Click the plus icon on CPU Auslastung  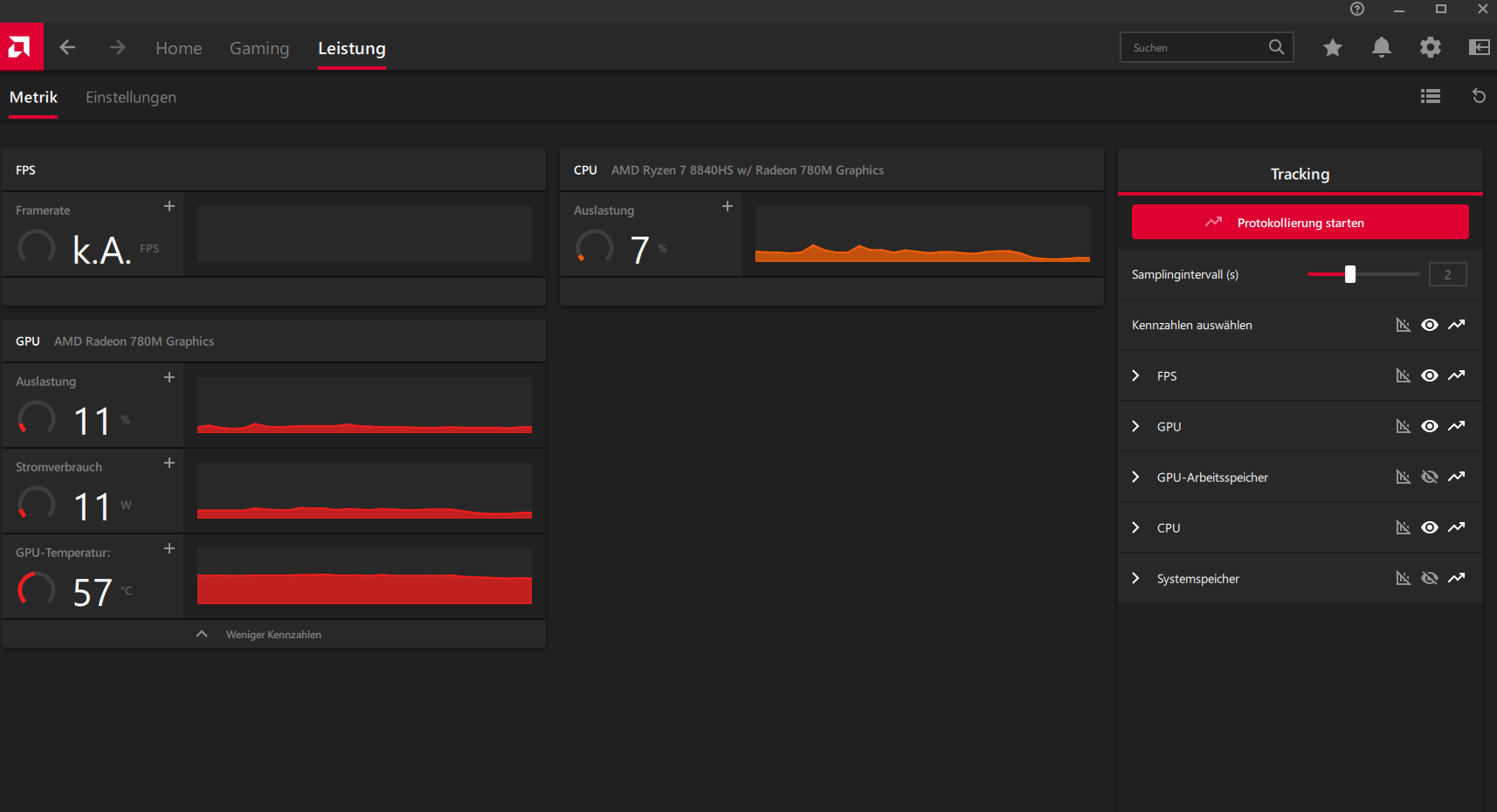728,206
